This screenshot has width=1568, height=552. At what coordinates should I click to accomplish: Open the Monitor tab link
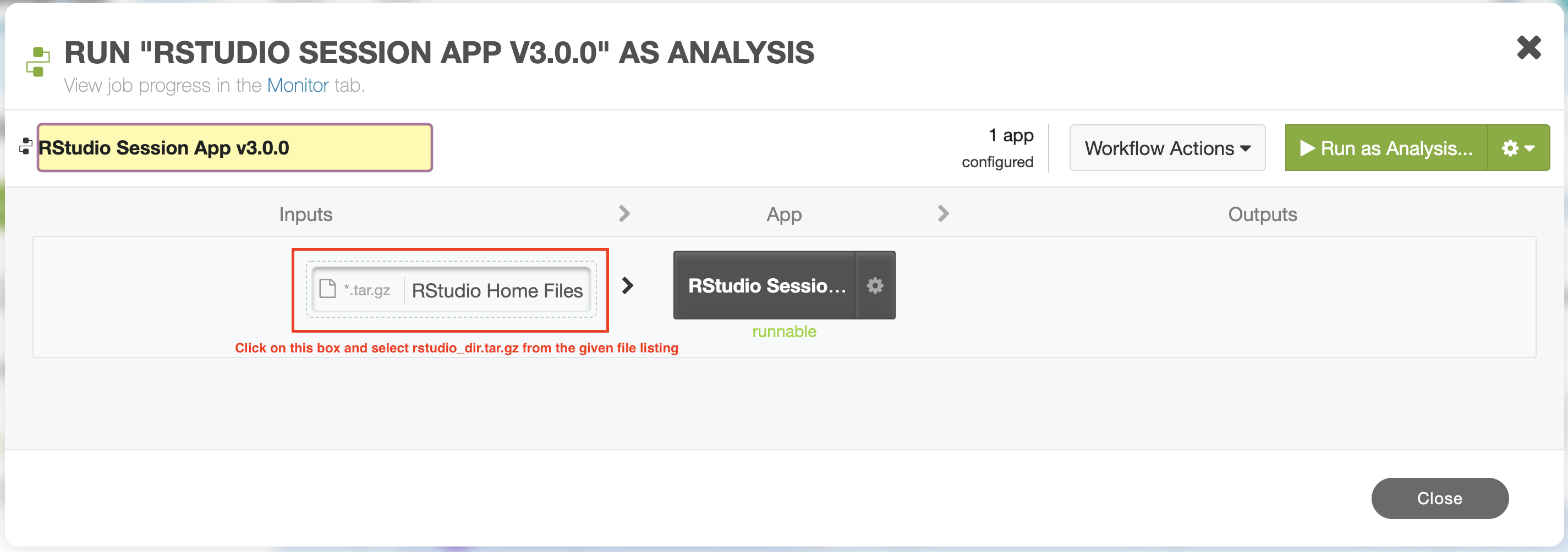[x=298, y=85]
